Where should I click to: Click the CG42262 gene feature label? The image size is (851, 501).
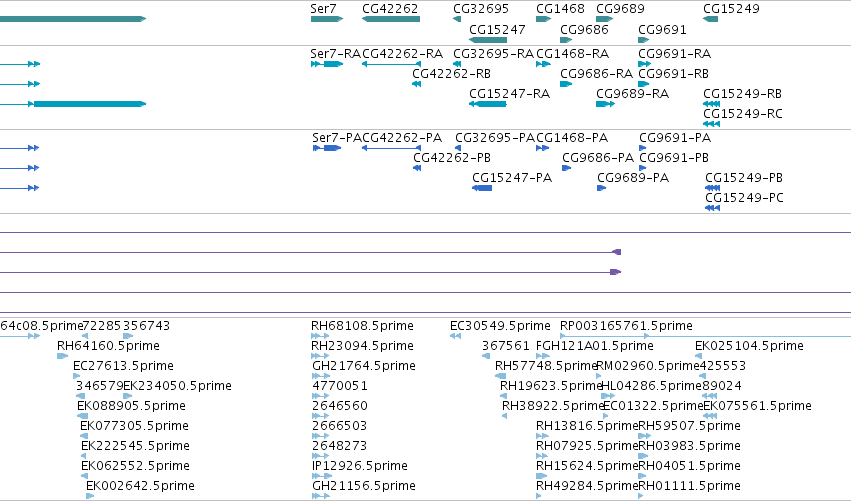[x=390, y=9]
